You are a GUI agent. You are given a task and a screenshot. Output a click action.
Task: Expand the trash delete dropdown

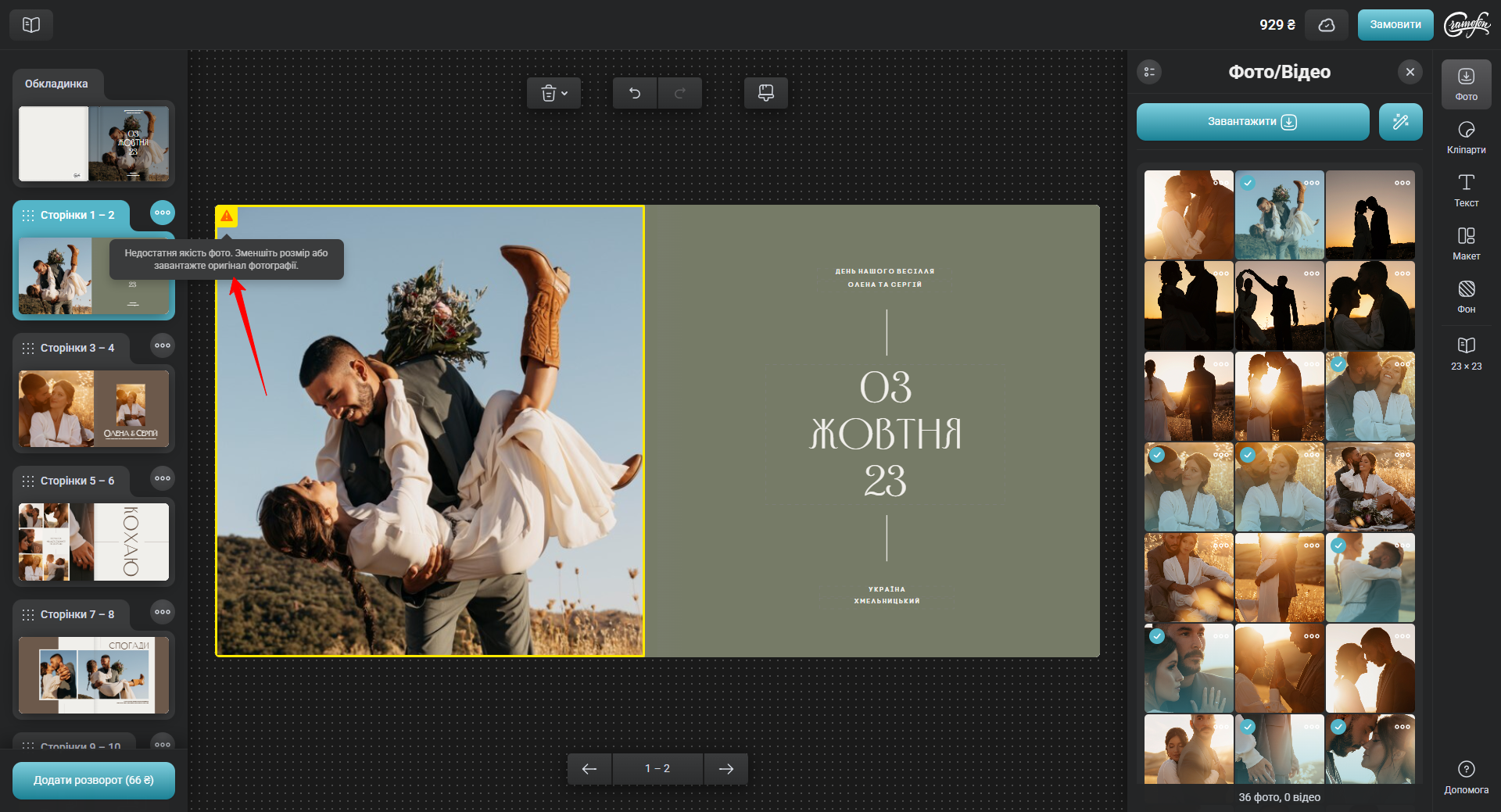tap(553, 94)
